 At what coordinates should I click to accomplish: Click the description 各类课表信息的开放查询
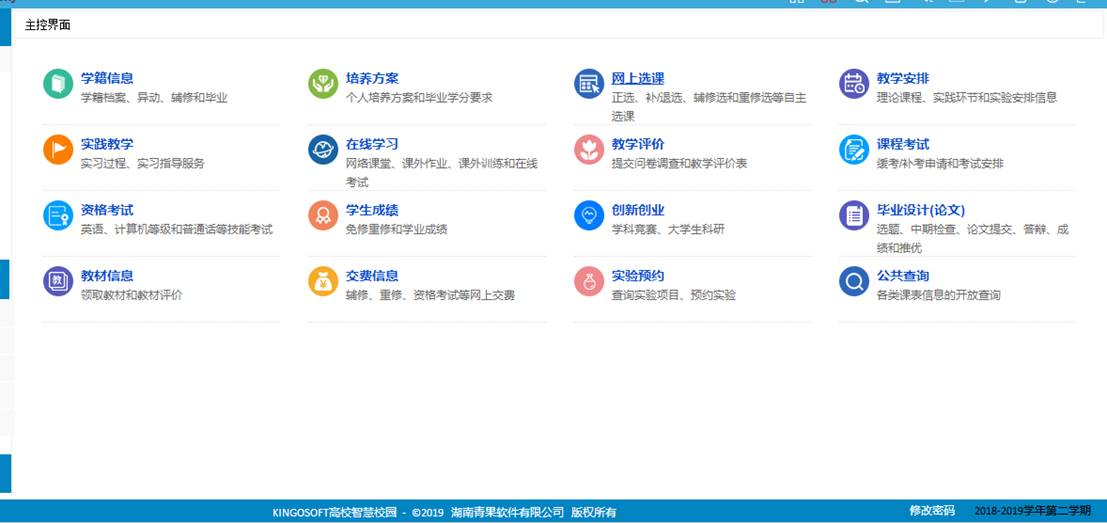tap(938, 294)
